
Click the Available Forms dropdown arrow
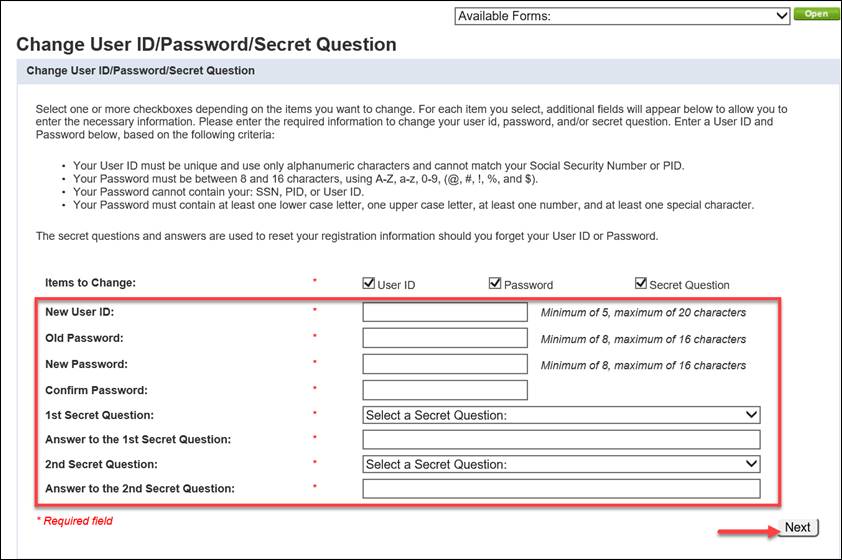[x=782, y=16]
